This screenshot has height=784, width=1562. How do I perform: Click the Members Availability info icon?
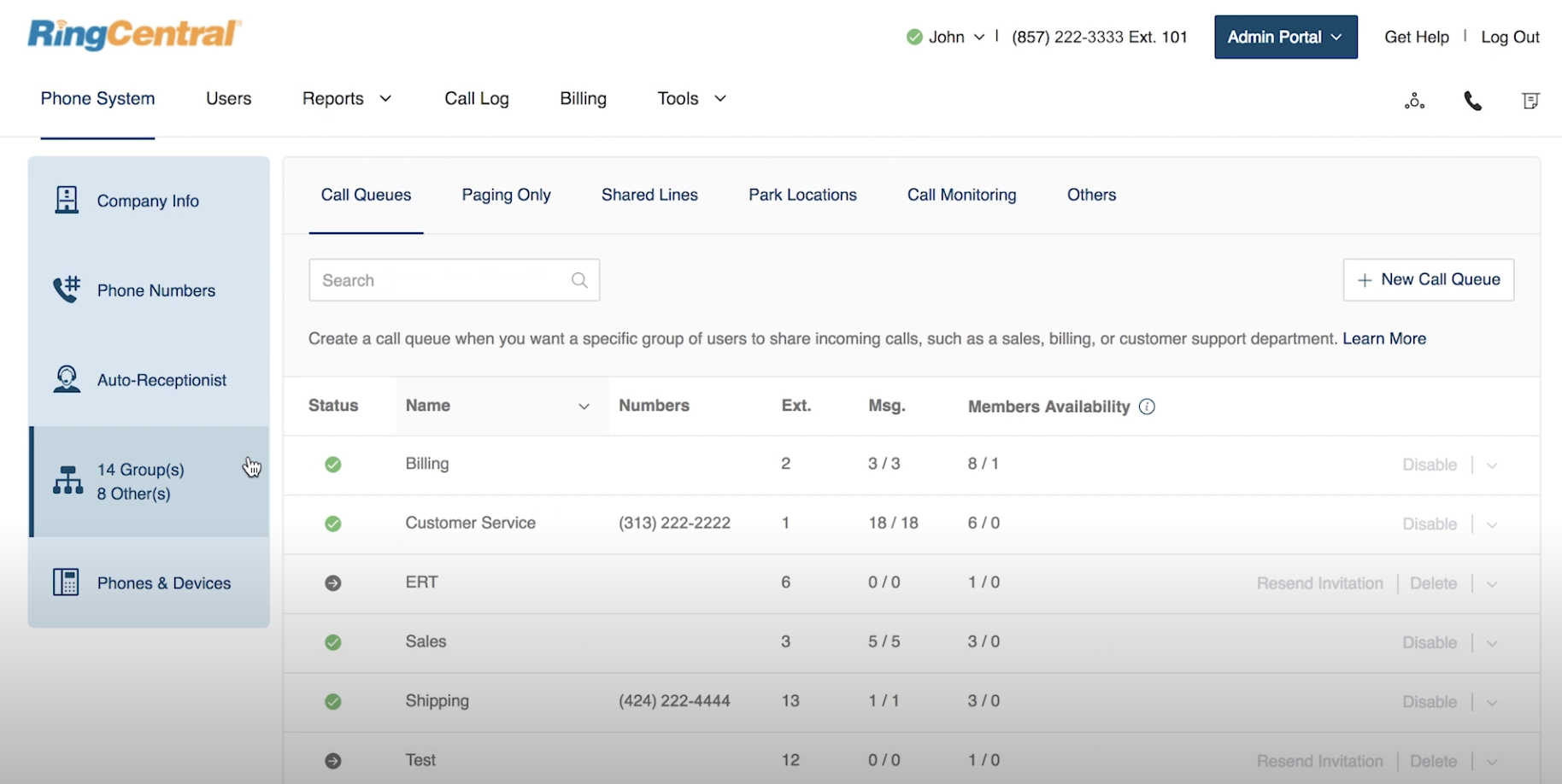coord(1147,407)
